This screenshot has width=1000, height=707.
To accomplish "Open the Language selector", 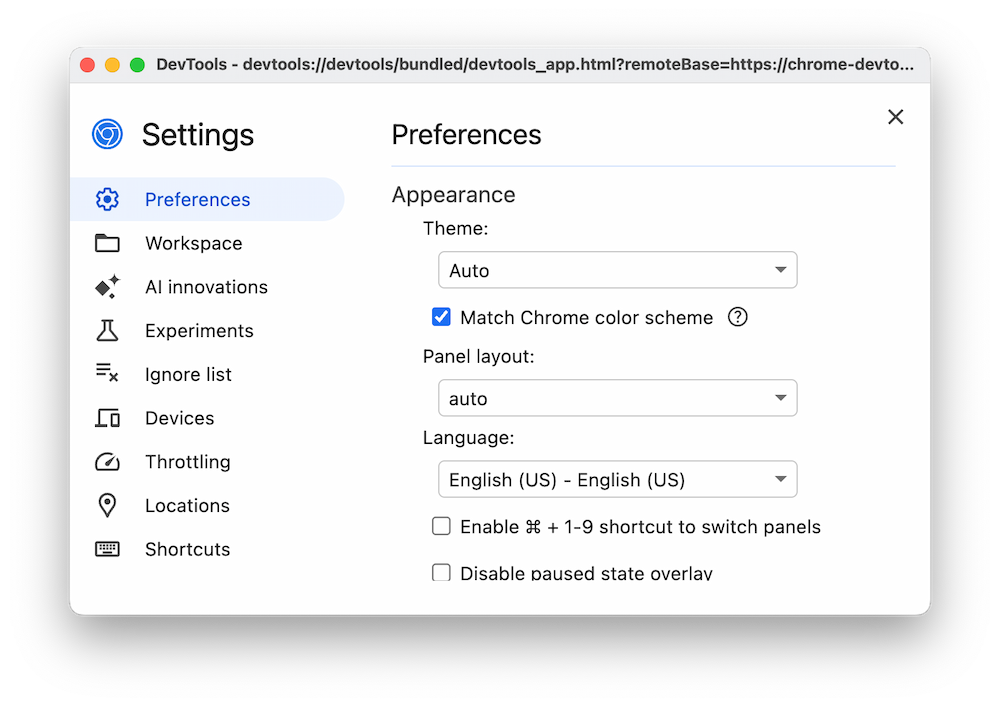I will [617, 479].
